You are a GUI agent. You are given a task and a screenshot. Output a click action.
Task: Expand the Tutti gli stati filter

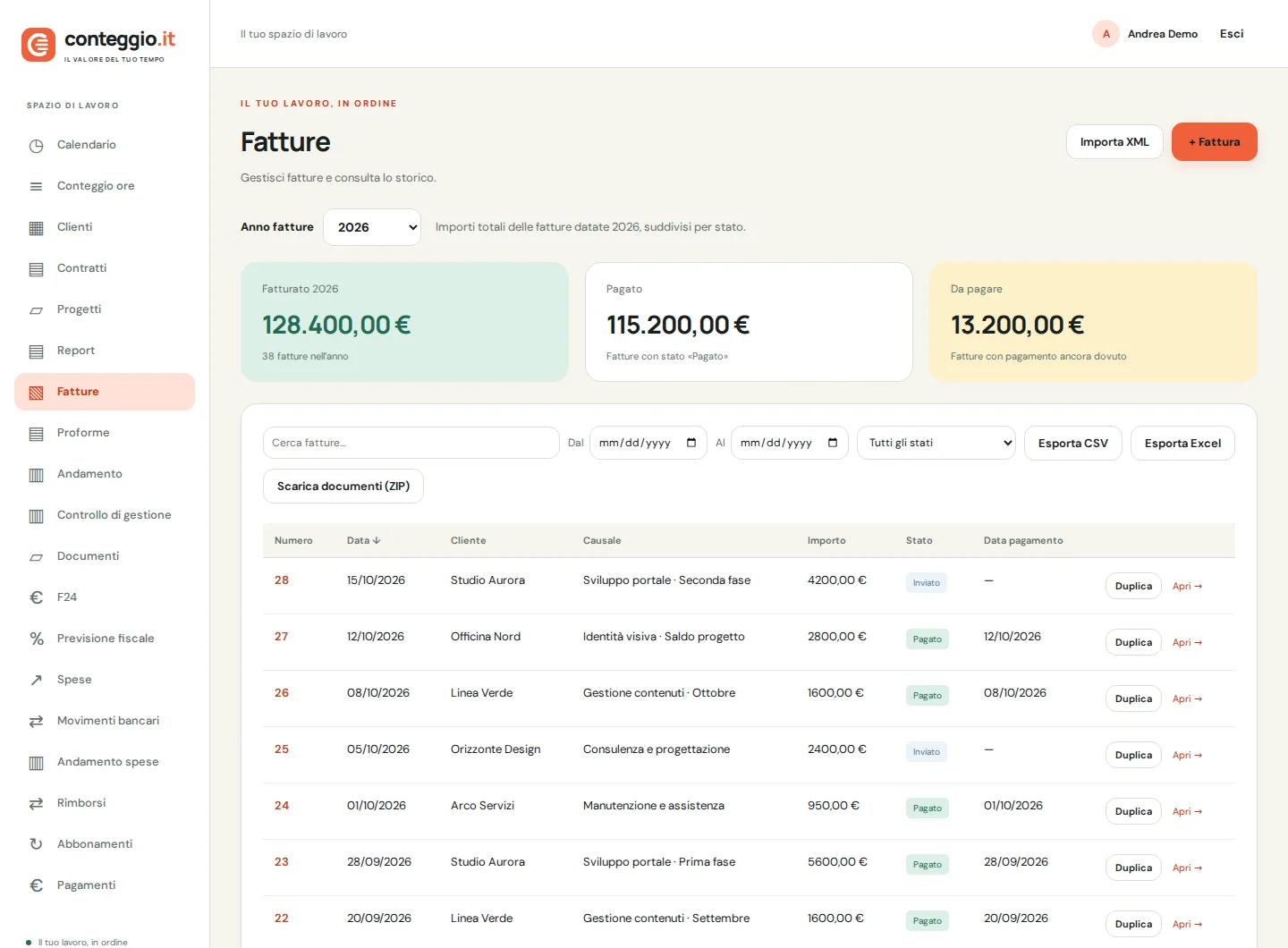[936, 443]
